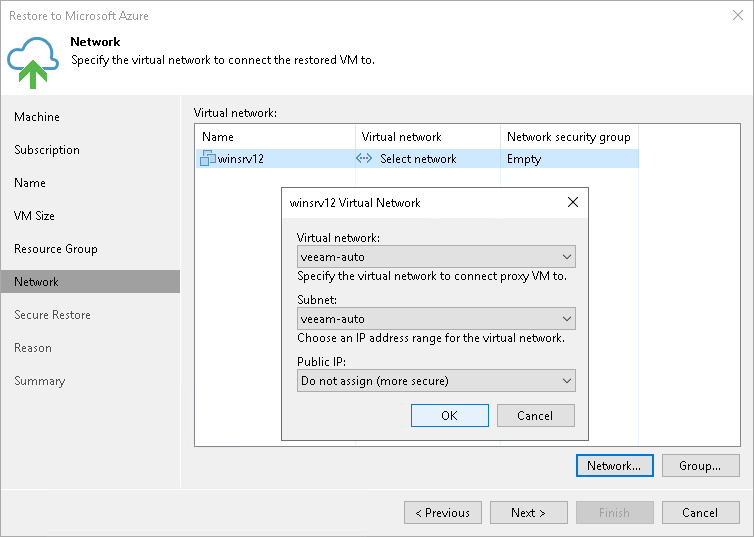The height and width of the screenshot is (537, 754).
Task: Click the Group... button
Action: [x=701, y=465]
